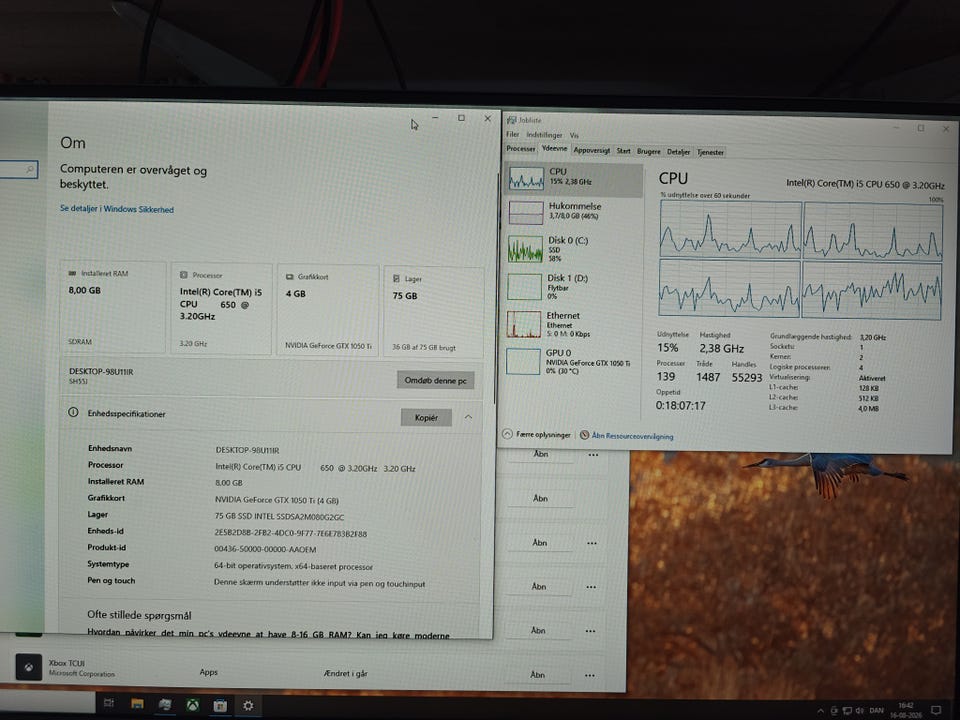Select GPU 0 NVIDIA GeForce entry

[573, 361]
